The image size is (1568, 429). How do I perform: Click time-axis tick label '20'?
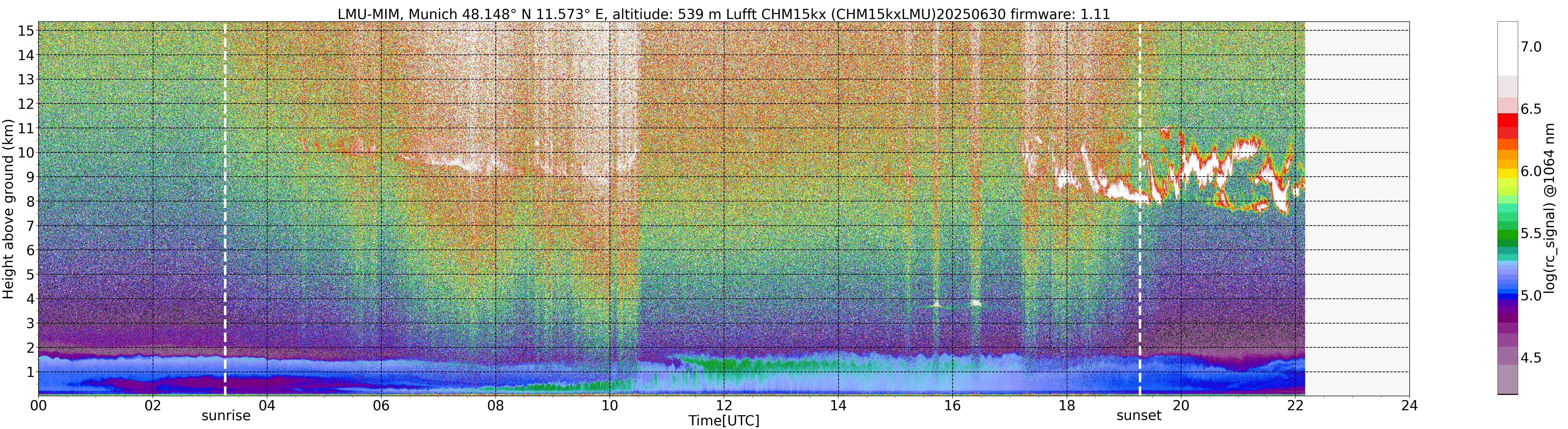click(x=1181, y=406)
